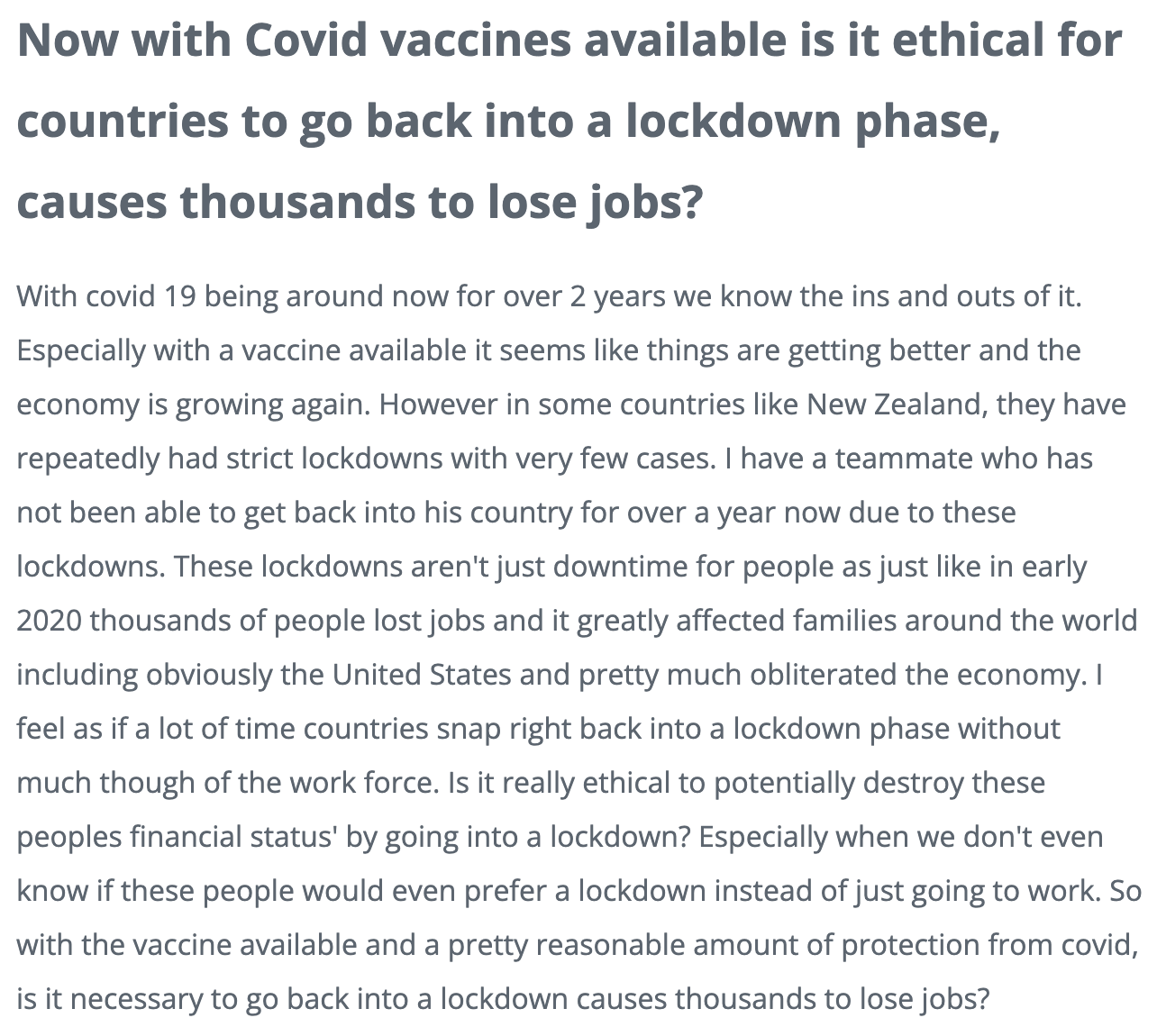Screen dimensions: 1157x1036
Task: Click "causes thousands to lose jobs?" heading line
Action: [x=359, y=201]
